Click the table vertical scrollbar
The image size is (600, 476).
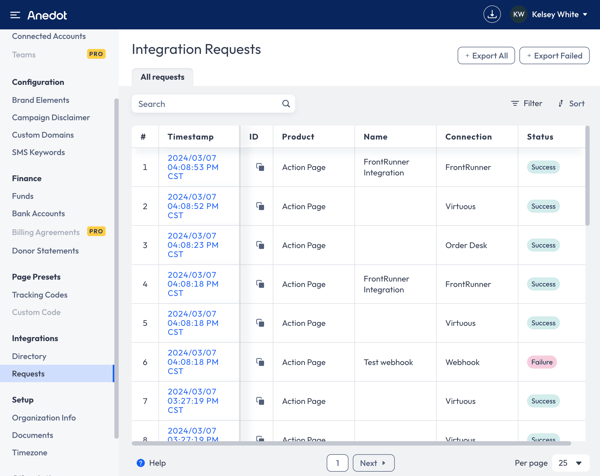point(587,176)
